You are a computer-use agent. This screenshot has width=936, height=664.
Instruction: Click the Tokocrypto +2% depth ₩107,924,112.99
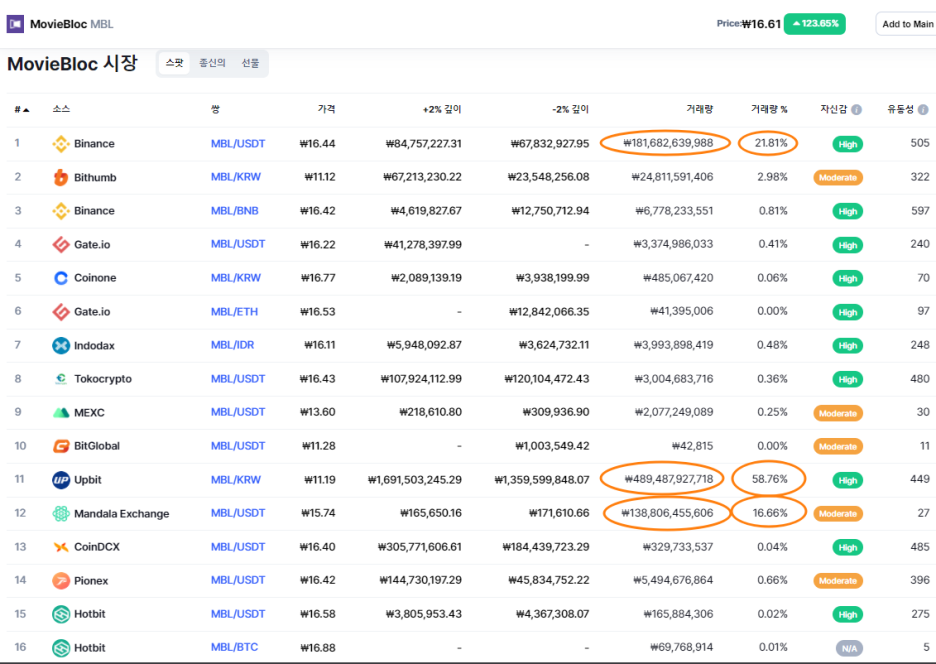421,379
